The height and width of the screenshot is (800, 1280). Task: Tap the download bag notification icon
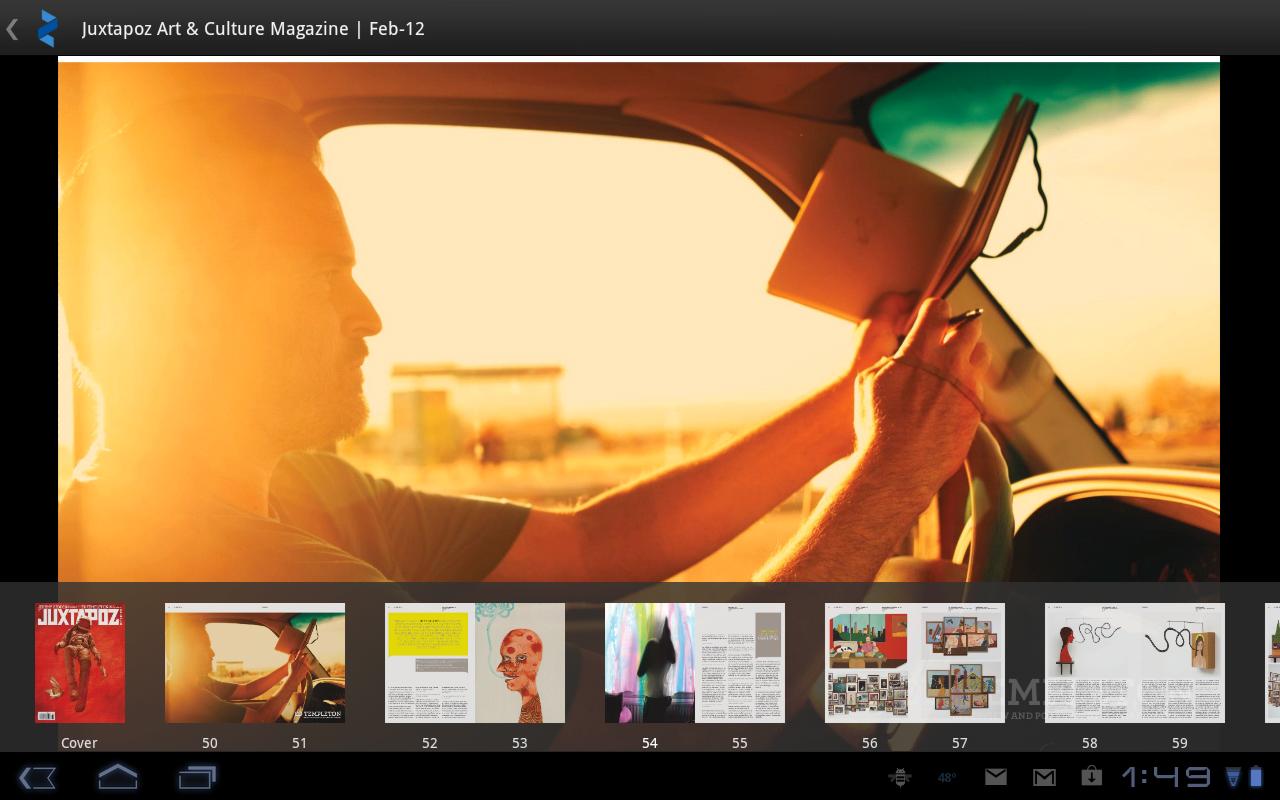pyautogui.click(x=1091, y=777)
